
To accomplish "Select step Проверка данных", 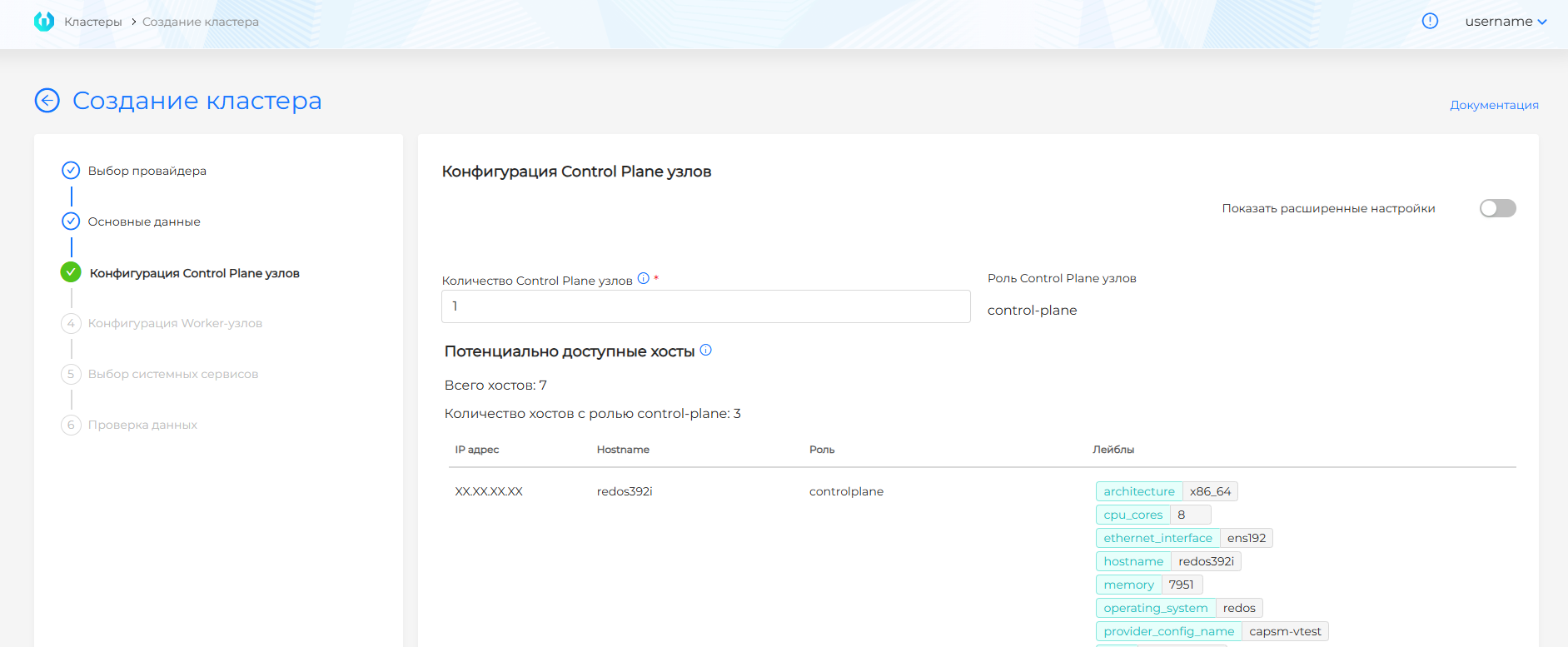I will (x=142, y=425).
